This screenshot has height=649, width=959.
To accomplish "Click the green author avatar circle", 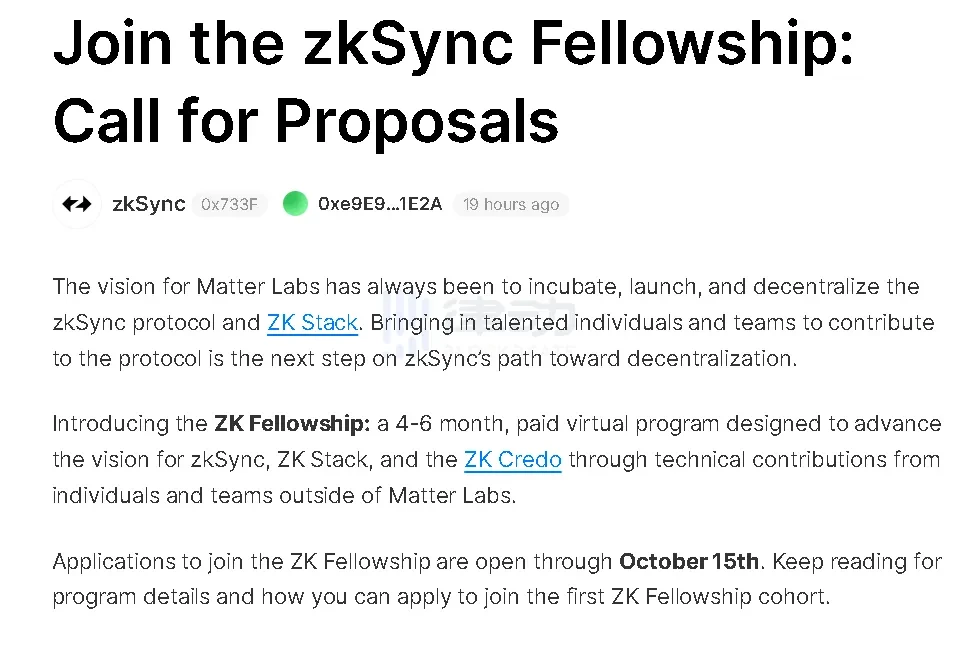I will (295, 204).
